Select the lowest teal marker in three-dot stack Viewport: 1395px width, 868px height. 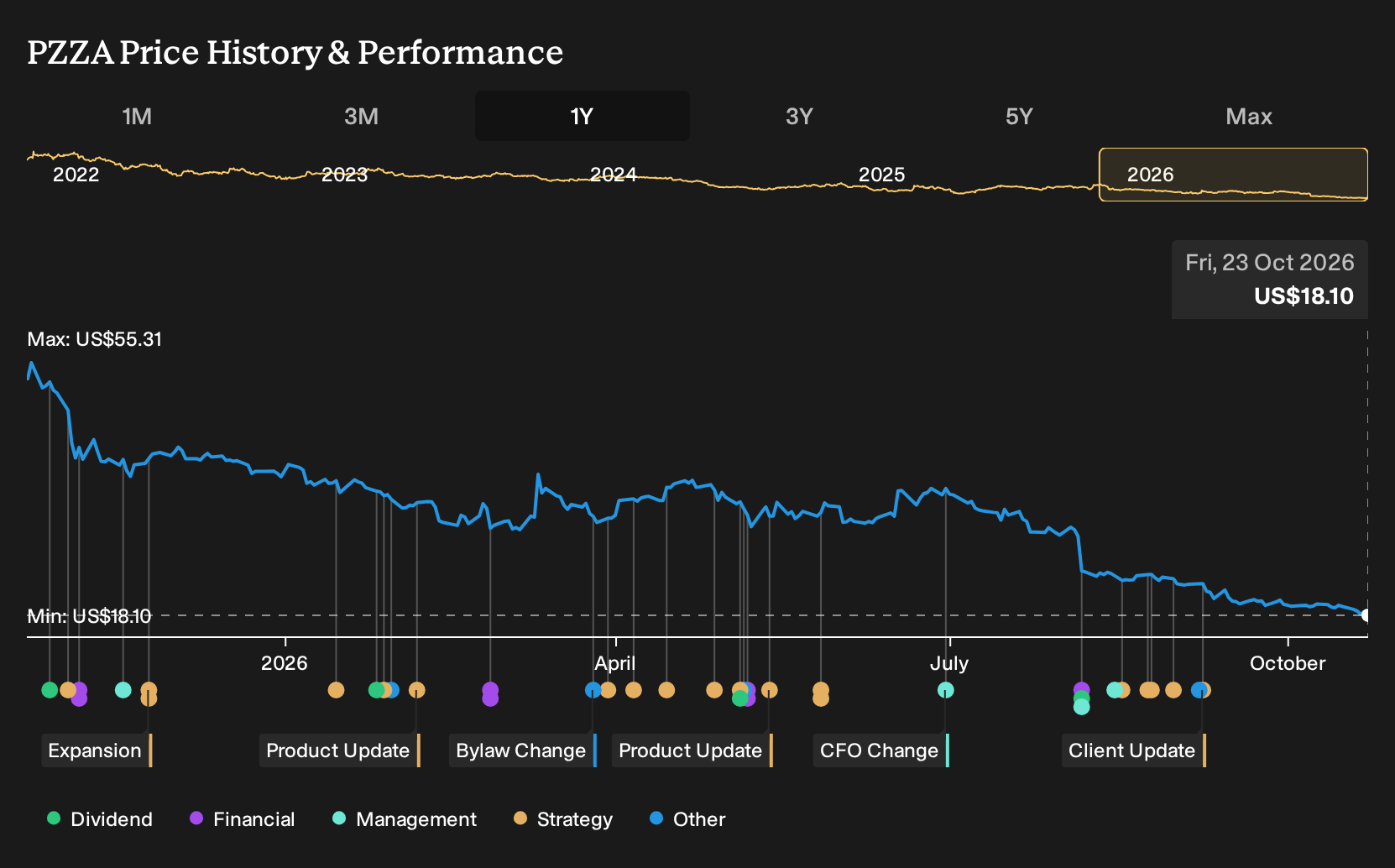1082,707
